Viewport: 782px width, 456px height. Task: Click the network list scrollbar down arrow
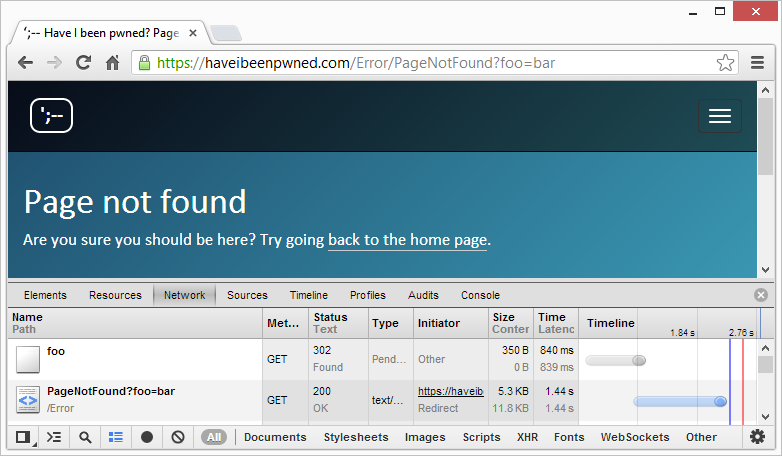[766, 417]
